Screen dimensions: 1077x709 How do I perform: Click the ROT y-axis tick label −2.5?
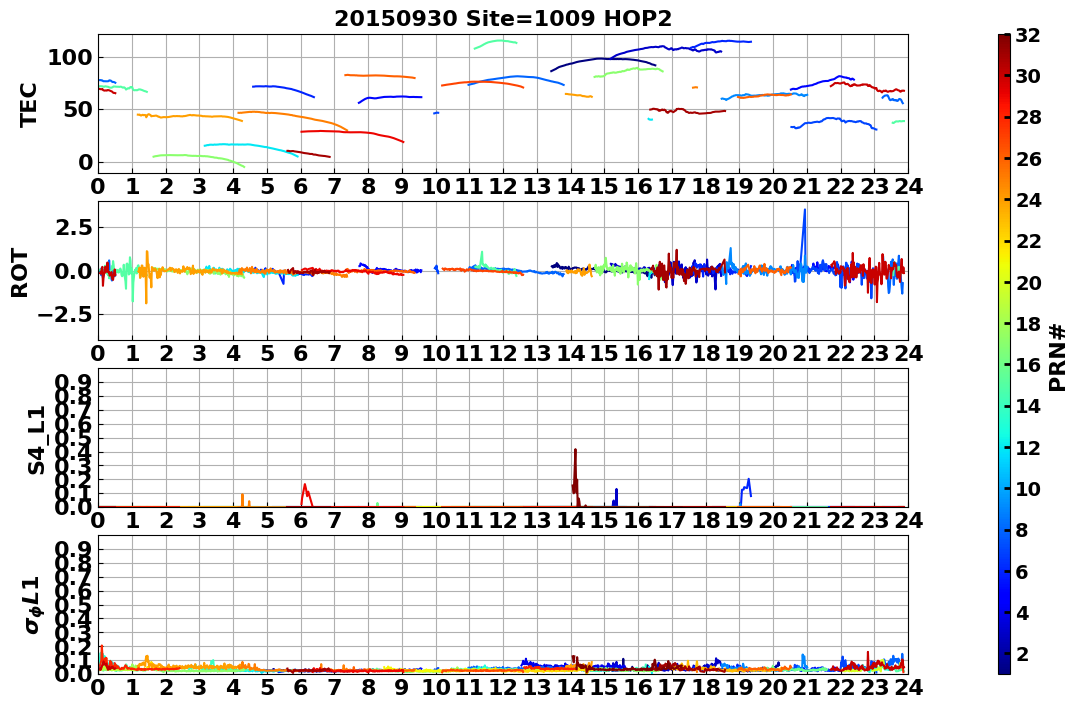64,315
